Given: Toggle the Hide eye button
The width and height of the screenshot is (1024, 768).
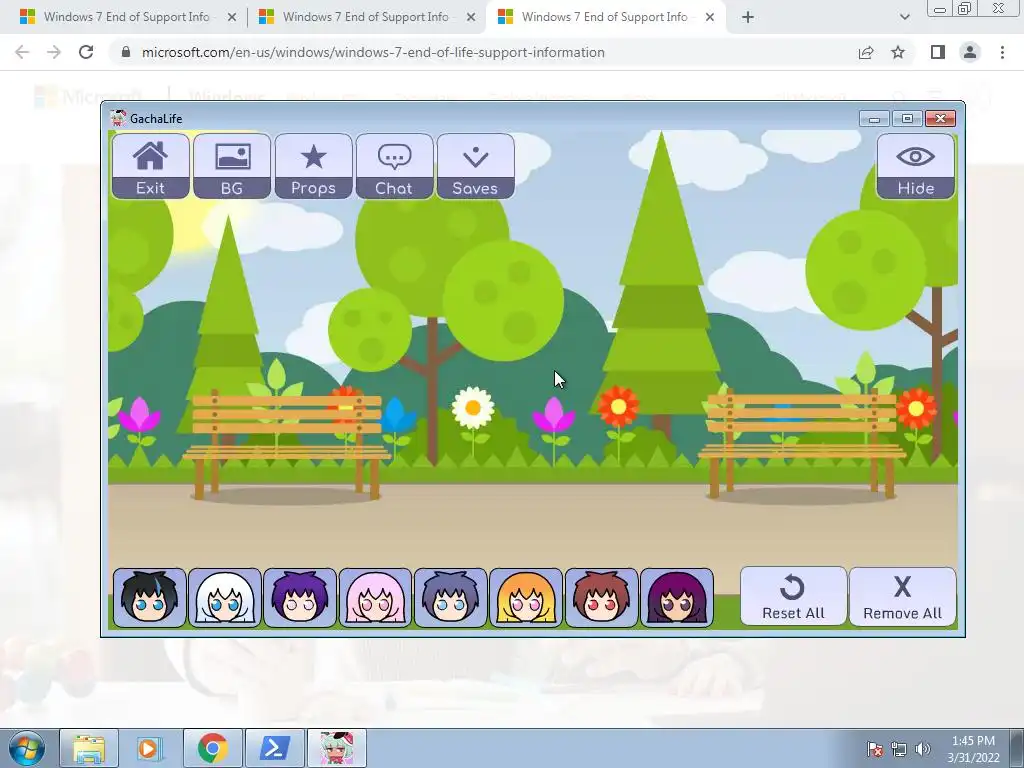Looking at the screenshot, I should pyautogui.click(x=916, y=167).
